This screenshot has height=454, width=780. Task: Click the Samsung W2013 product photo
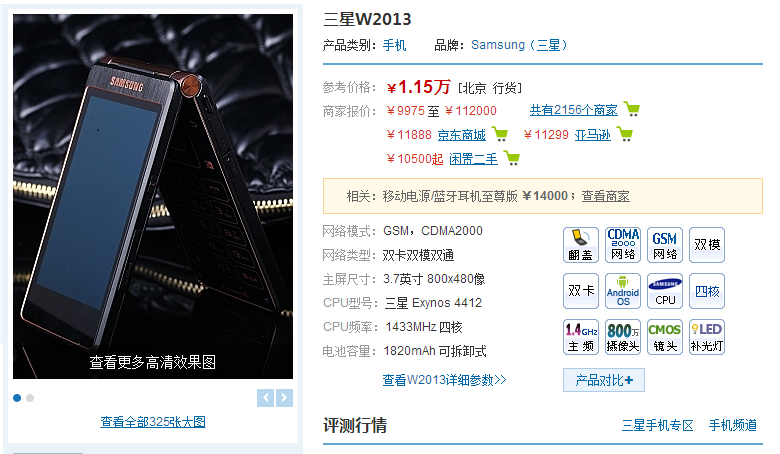point(153,196)
